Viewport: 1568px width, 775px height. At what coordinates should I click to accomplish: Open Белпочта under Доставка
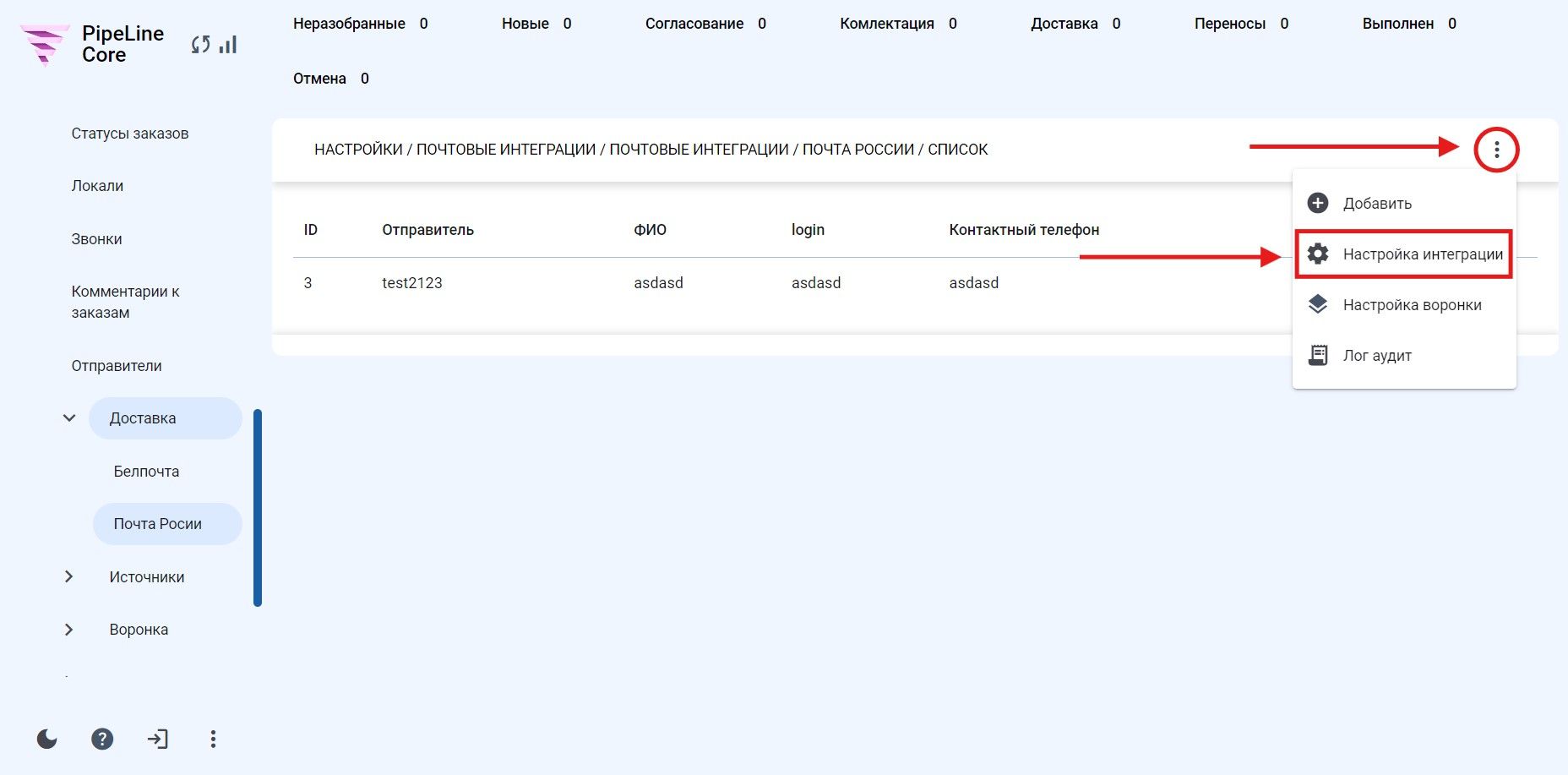(x=146, y=472)
